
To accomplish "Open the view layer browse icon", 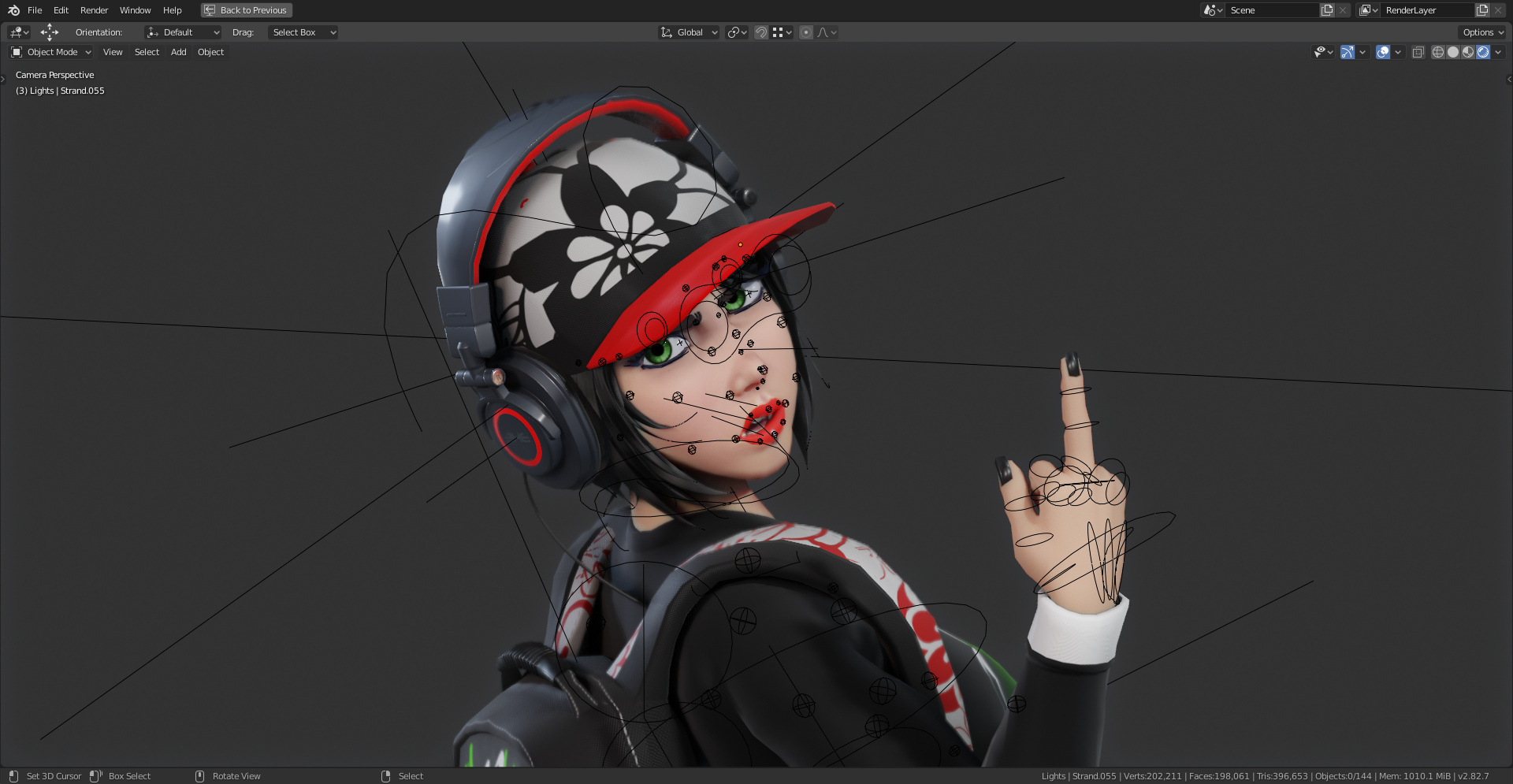I will (x=1368, y=10).
